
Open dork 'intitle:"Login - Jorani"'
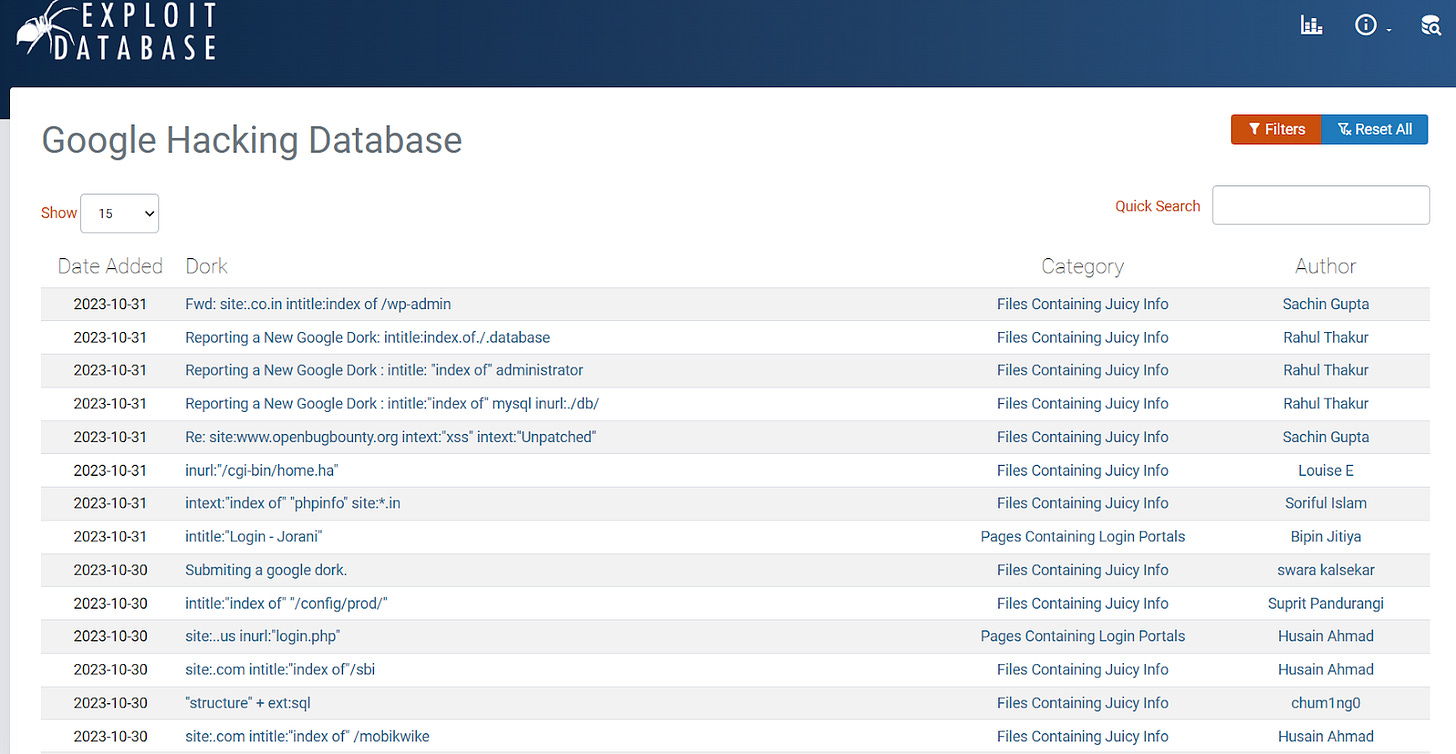(x=254, y=536)
